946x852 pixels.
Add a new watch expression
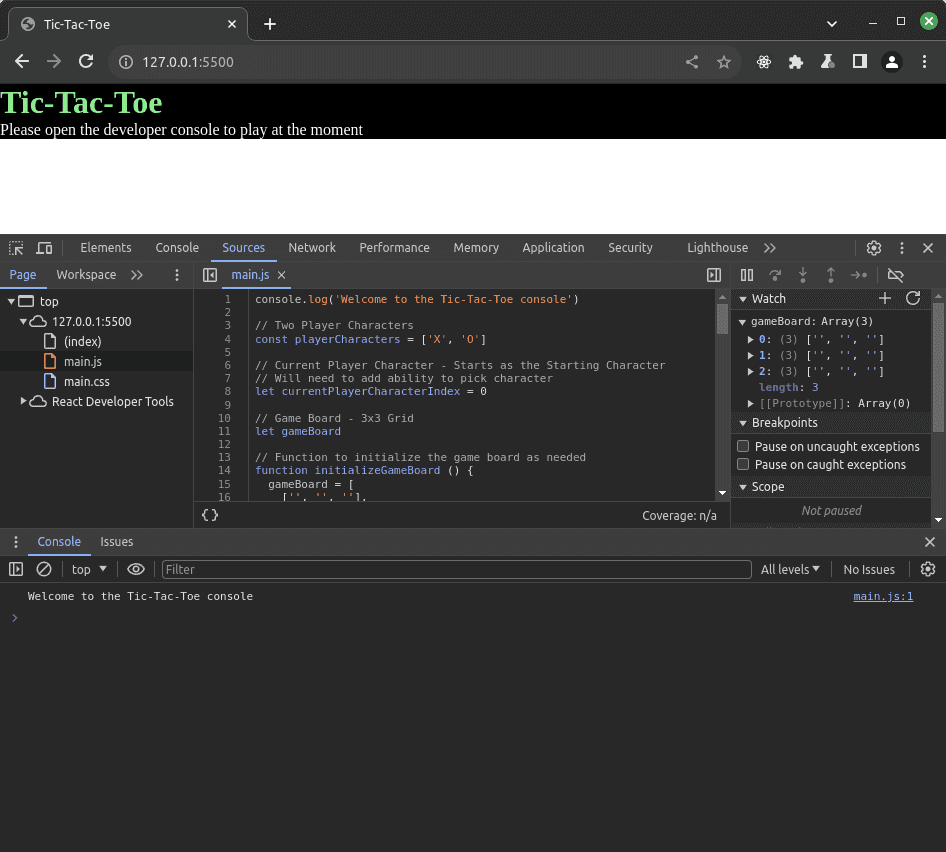pos(885,298)
